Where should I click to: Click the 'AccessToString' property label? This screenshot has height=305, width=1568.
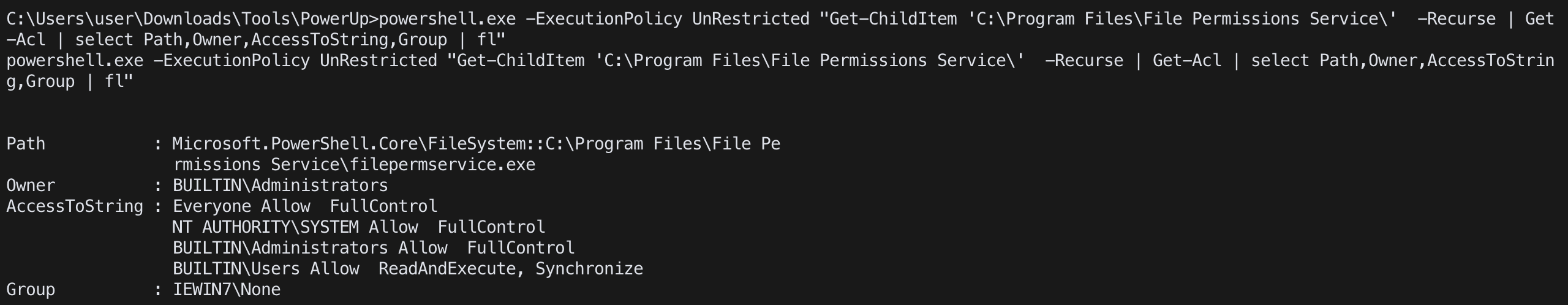pyautogui.click(x=75, y=206)
